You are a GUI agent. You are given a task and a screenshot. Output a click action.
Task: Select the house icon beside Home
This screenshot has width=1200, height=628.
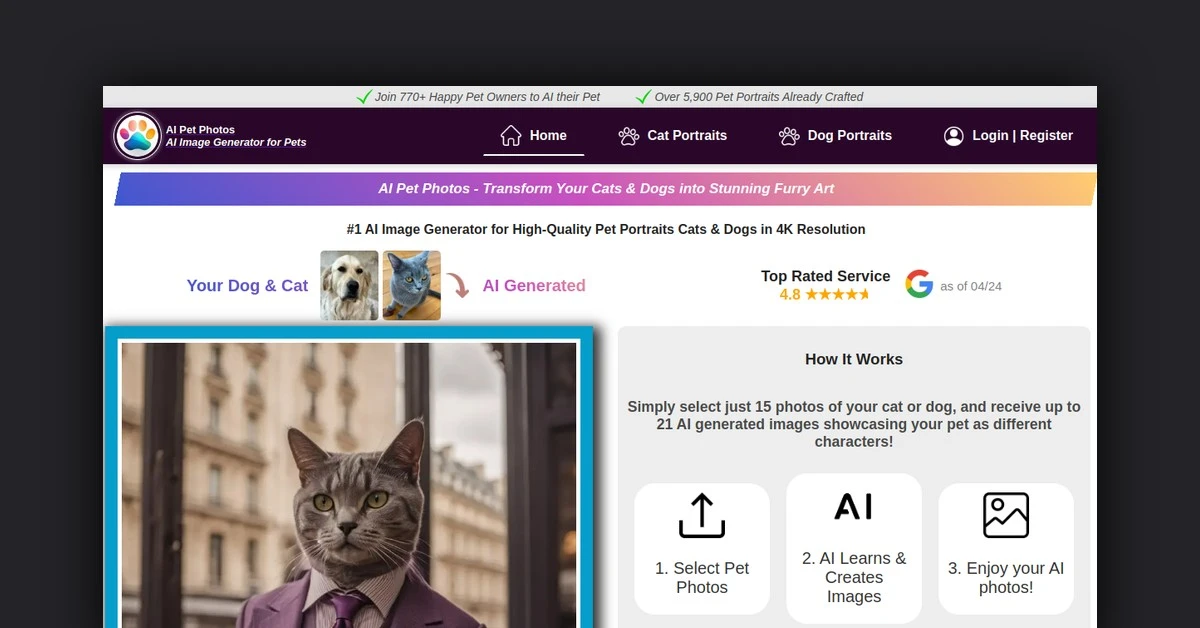[510, 134]
